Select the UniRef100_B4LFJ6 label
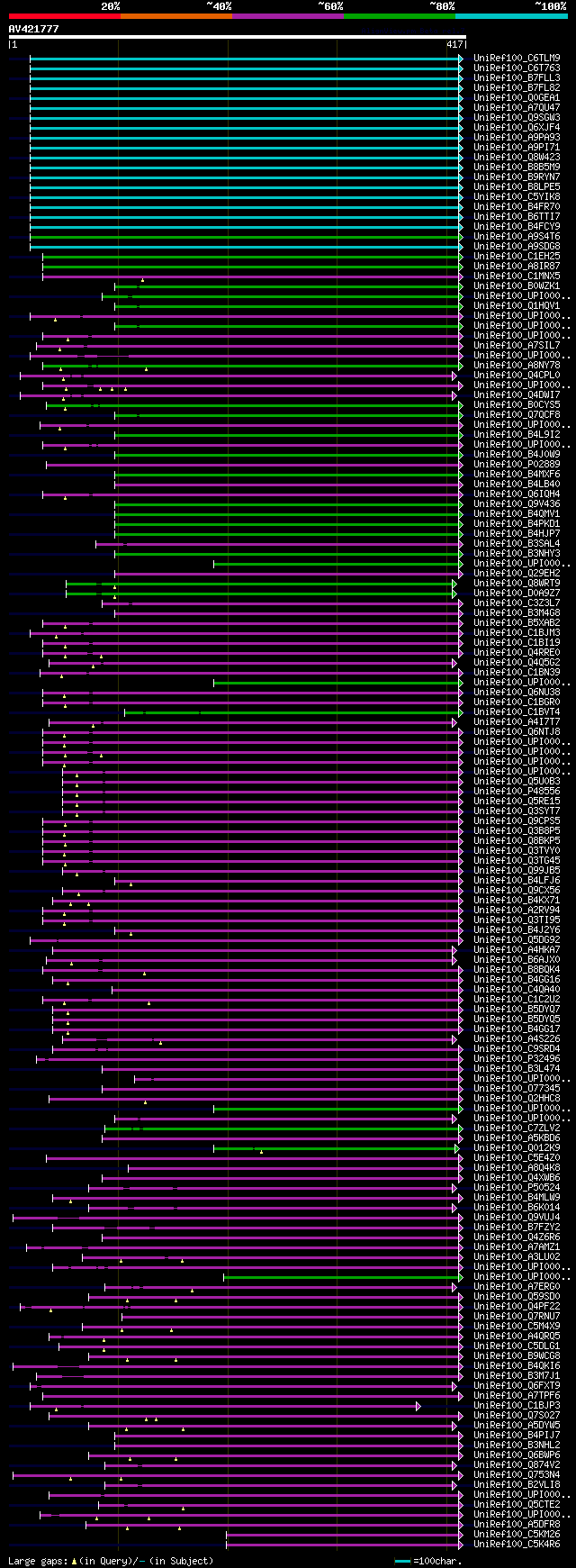 [517, 881]
